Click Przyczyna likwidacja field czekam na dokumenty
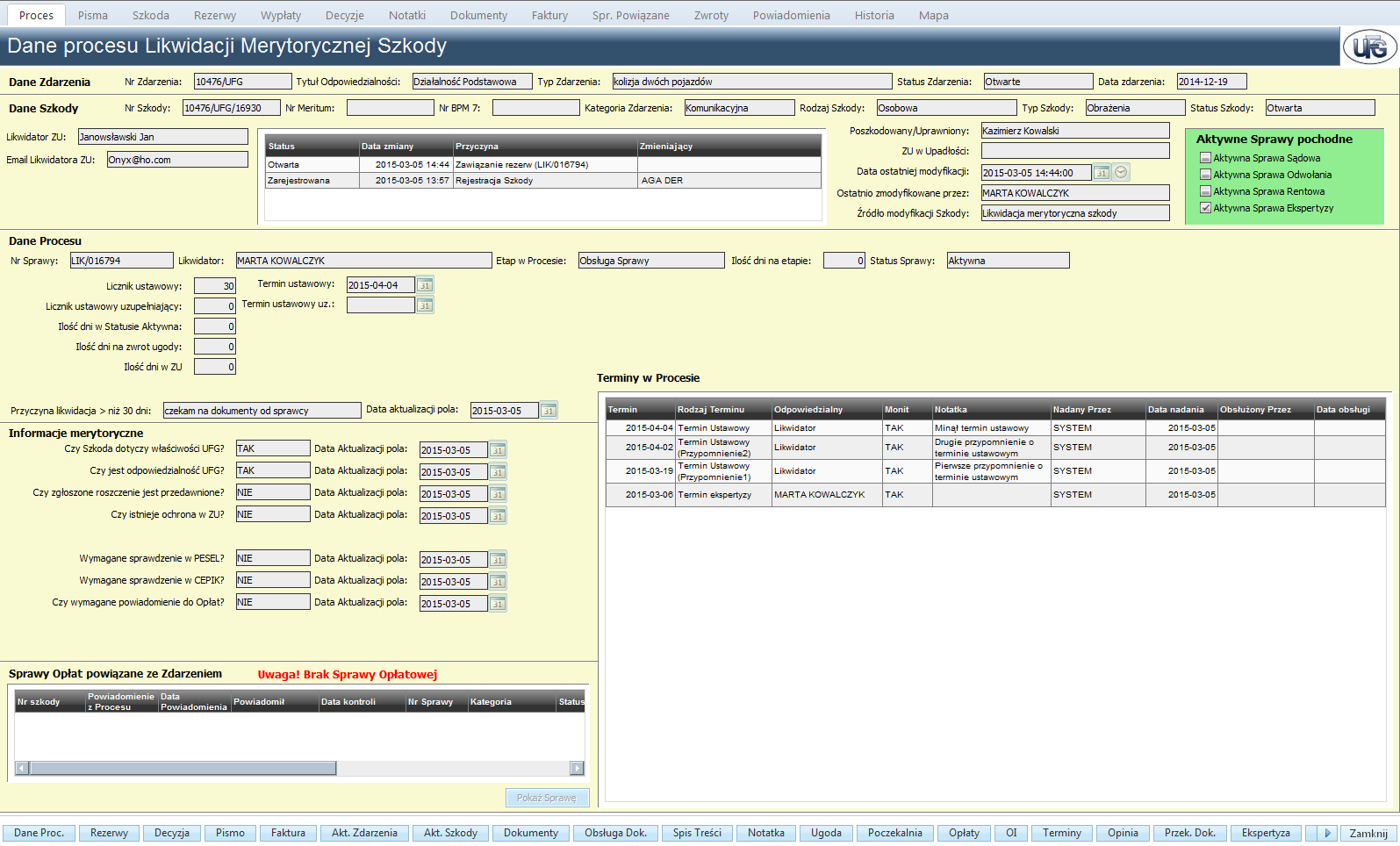1400x846 pixels. click(x=262, y=411)
